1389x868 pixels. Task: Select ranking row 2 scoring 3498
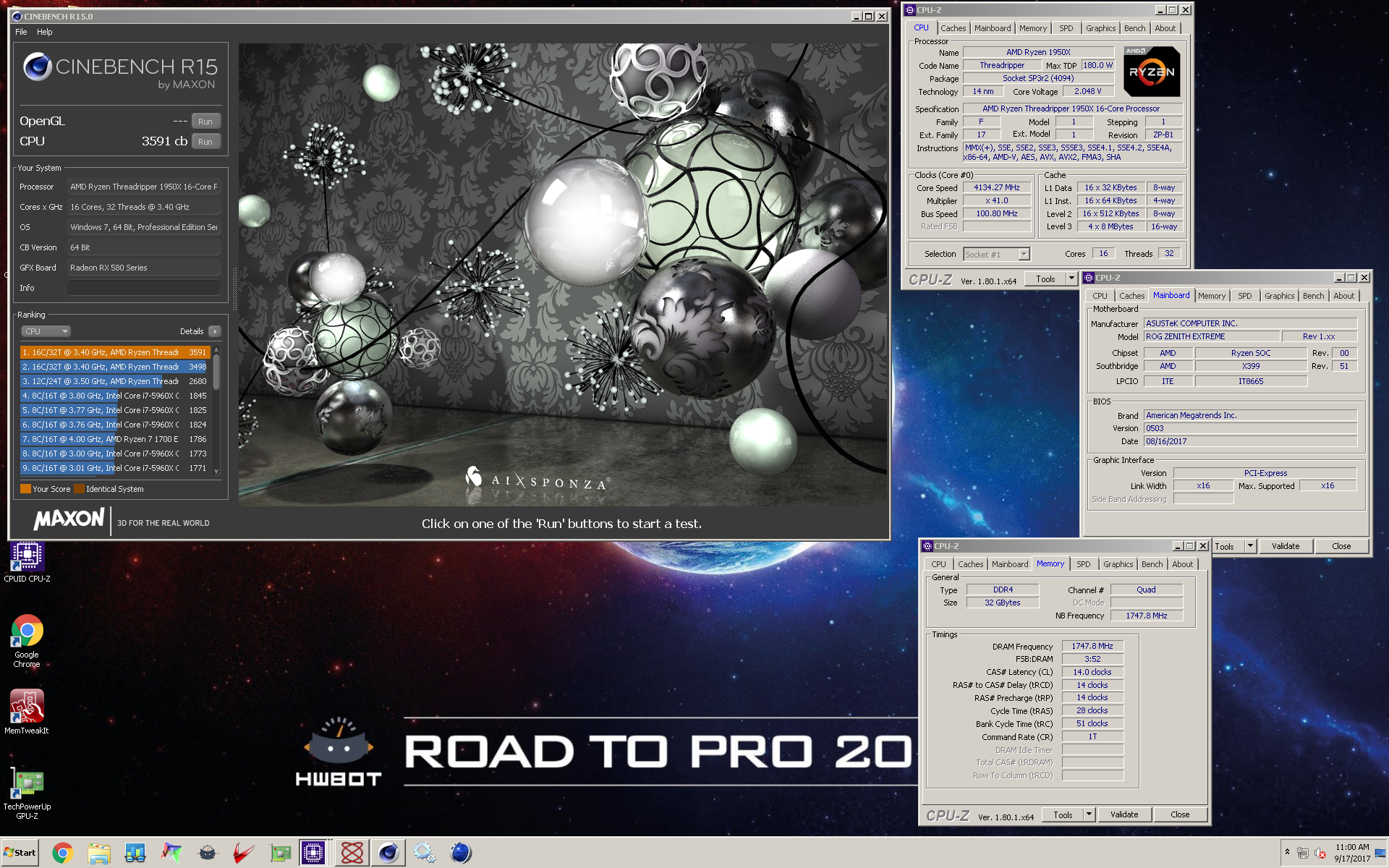(115, 367)
